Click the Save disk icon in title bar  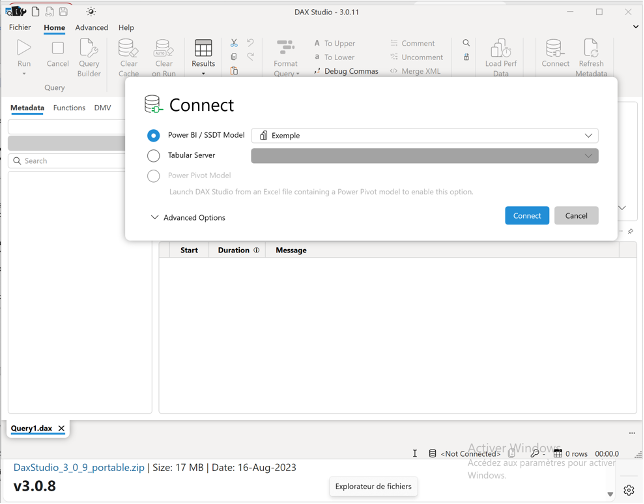pyautogui.click(x=63, y=12)
